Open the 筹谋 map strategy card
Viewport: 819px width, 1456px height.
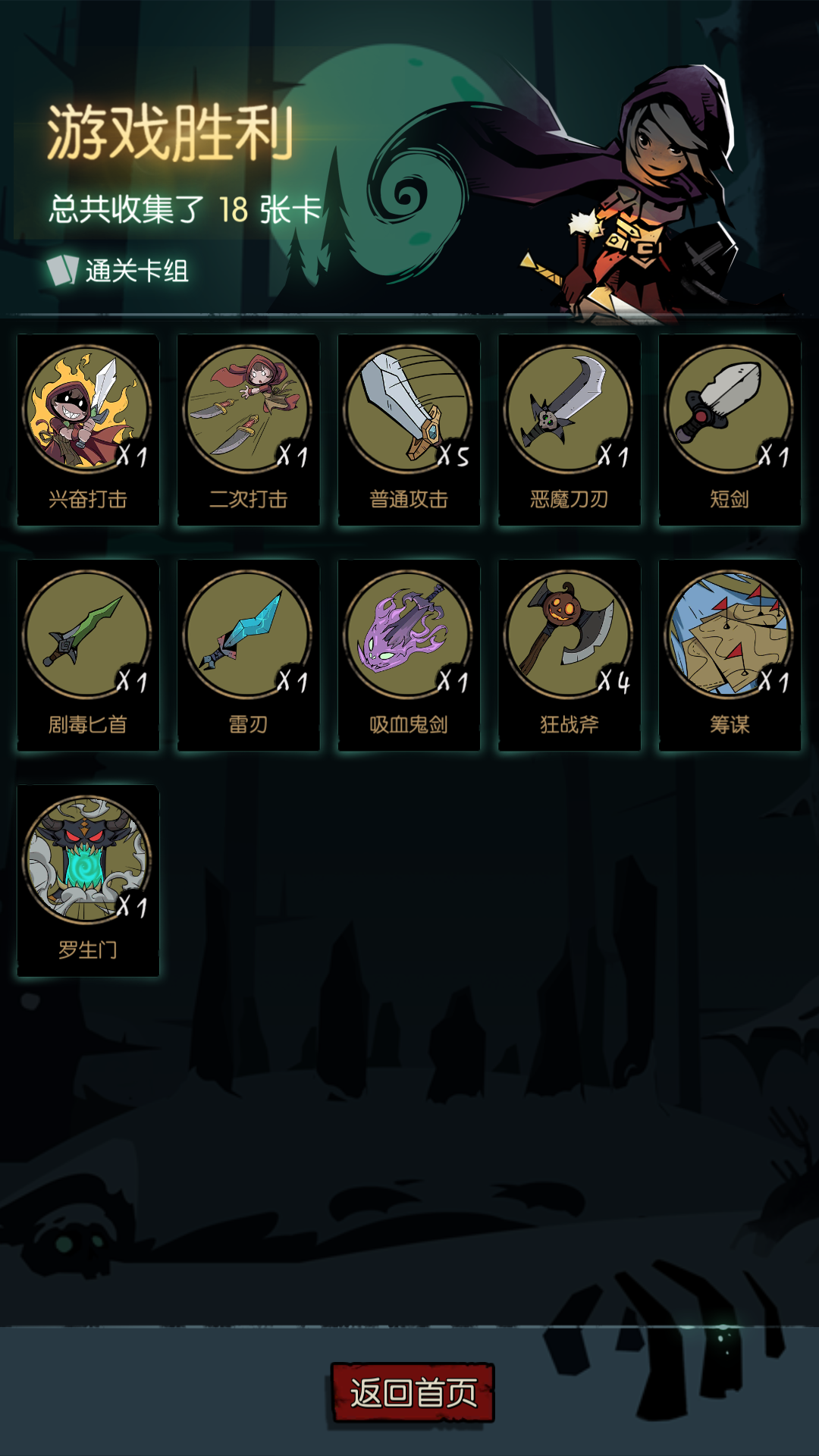(730, 655)
